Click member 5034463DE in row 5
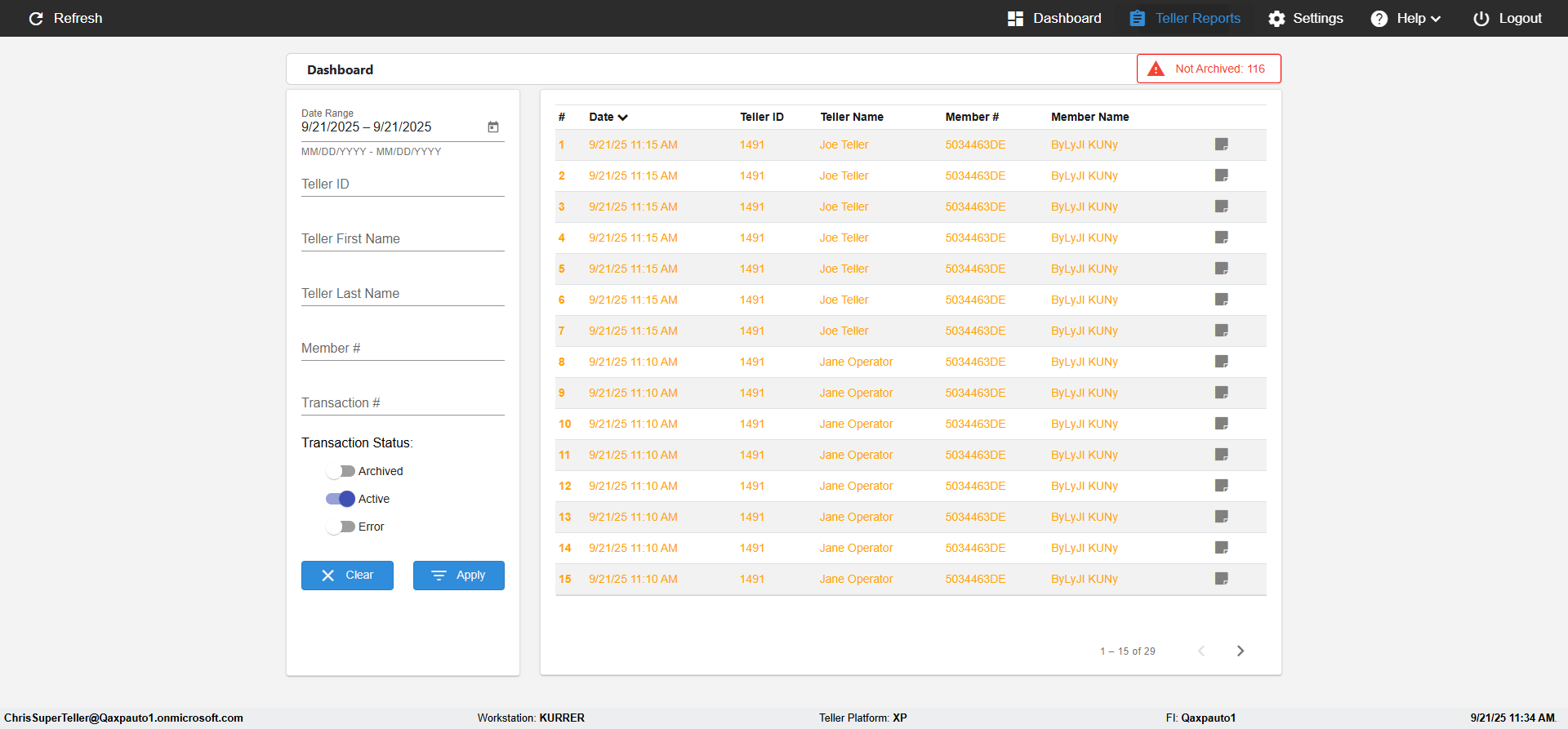 click(x=975, y=269)
